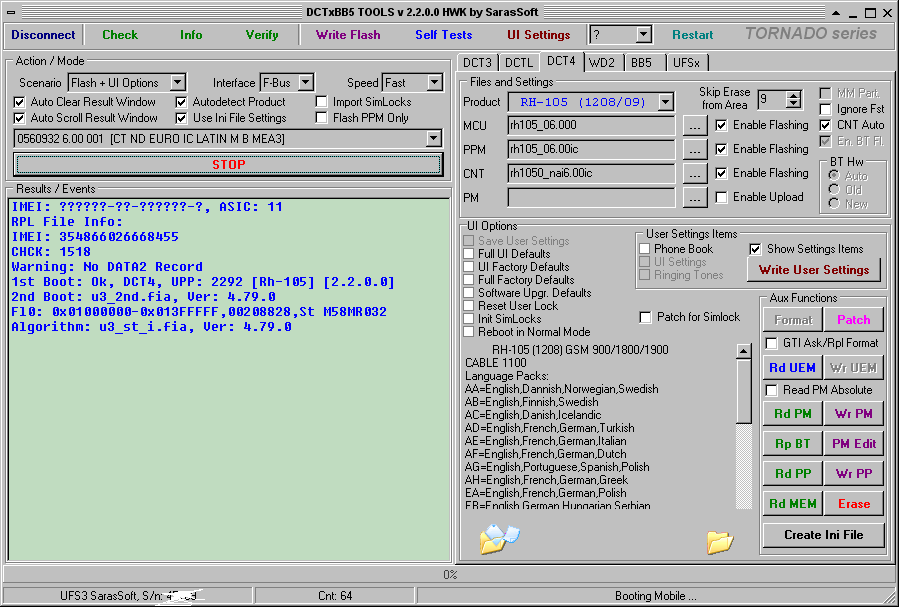Click the Patch button
The height and width of the screenshot is (607, 899).
(x=853, y=320)
